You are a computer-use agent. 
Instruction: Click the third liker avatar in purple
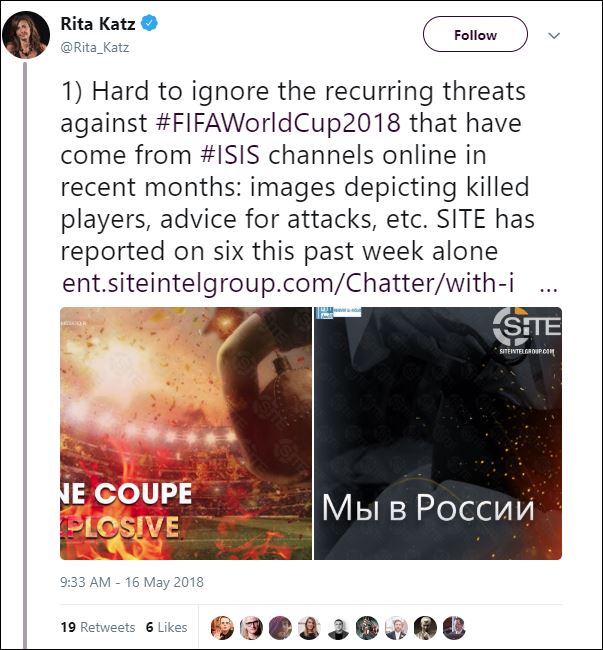pyautogui.click(x=280, y=628)
